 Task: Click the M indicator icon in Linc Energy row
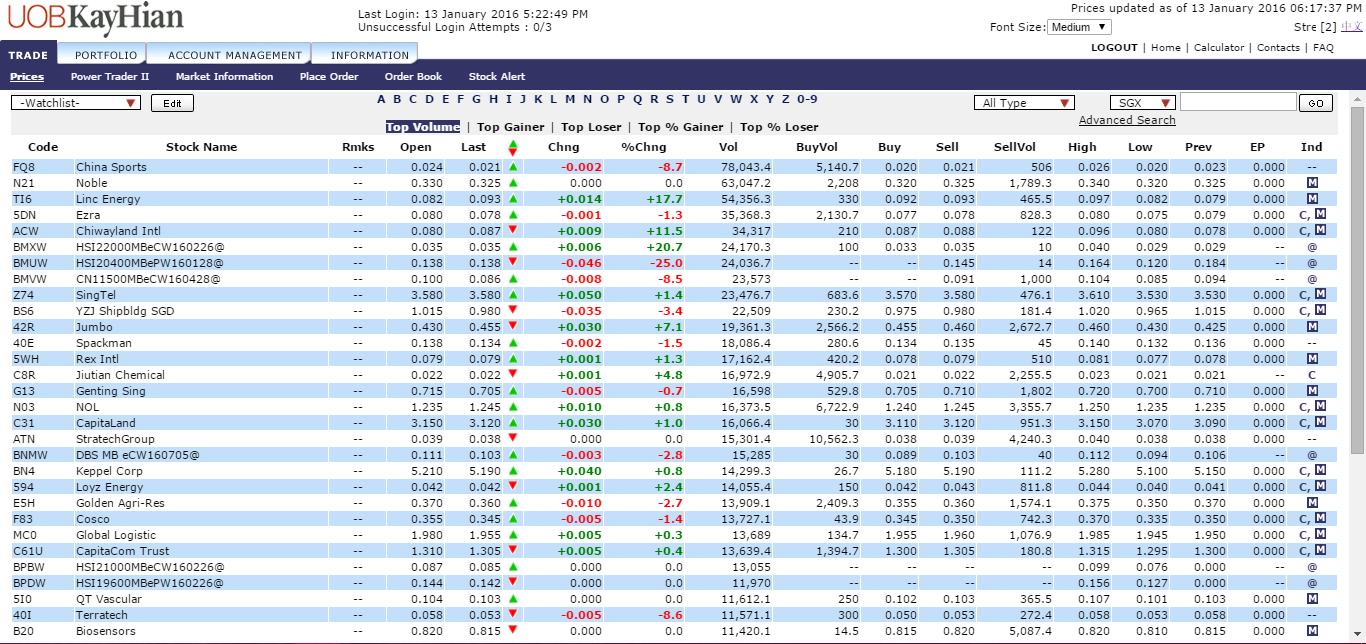pyautogui.click(x=1312, y=199)
